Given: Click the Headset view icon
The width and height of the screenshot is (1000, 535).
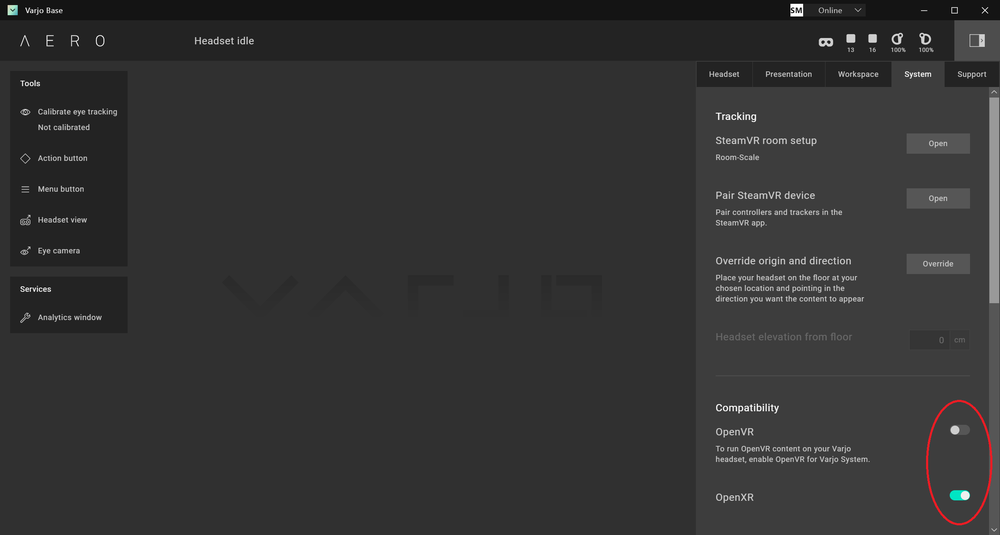Looking at the screenshot, I should pyautogui.click(x=26, y=221).
